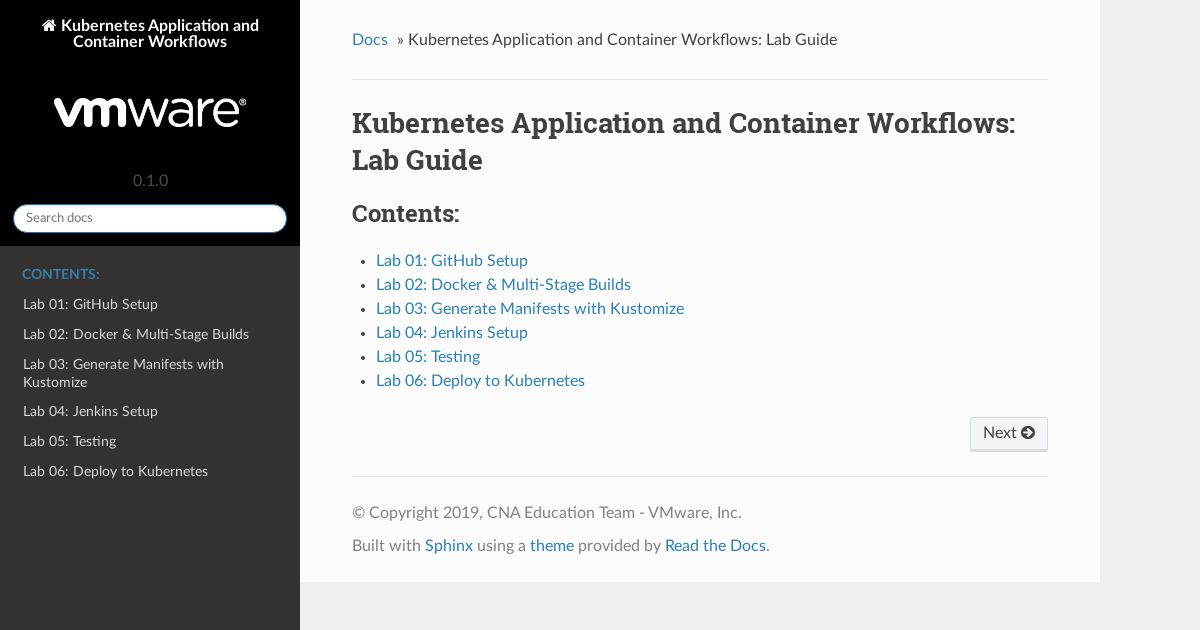Open Kubernetes Application and Container Workflows home link
Screen dimensions: 1200x630
click(x=150, y=34)
